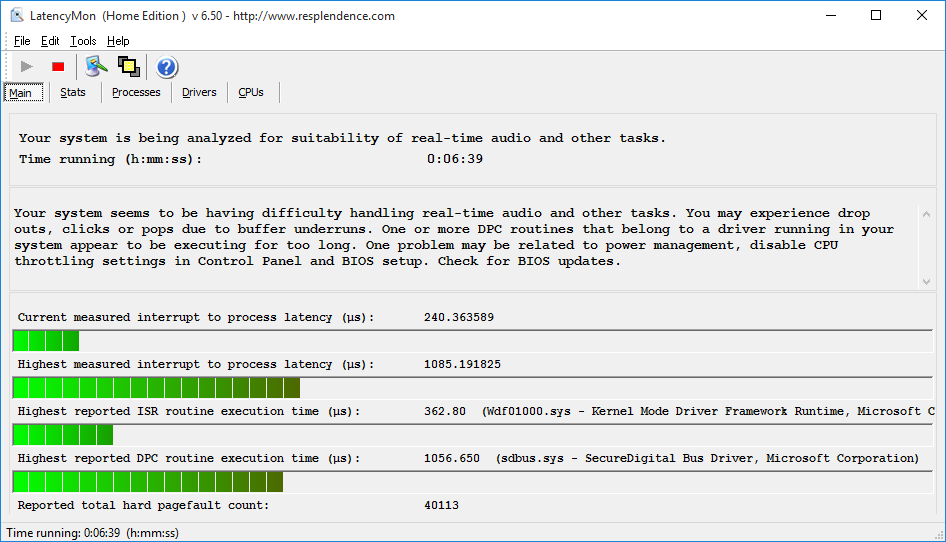Switch to the Main tab
946x542 pixels.
pos(24,92)
